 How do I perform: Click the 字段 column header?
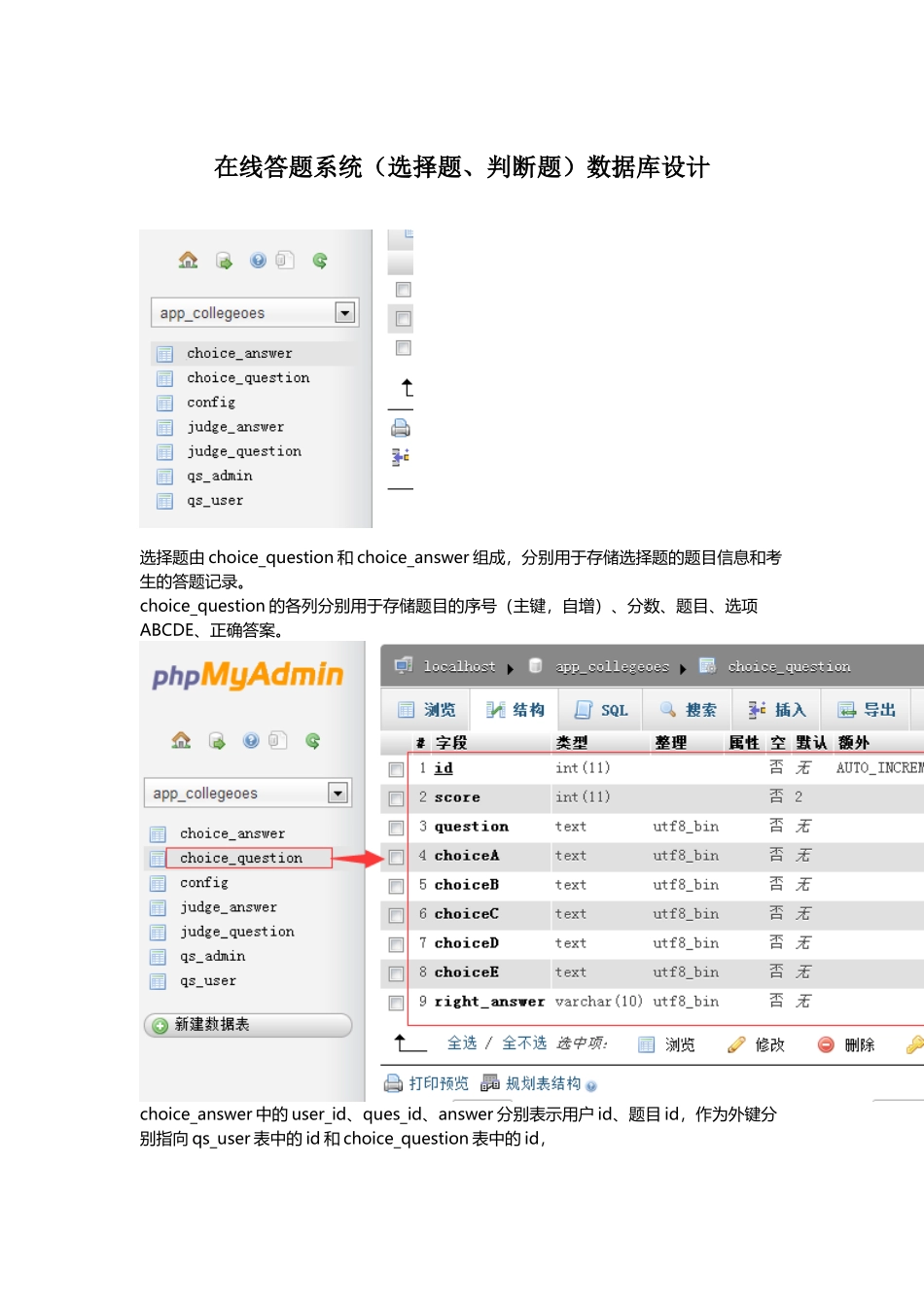[x=451, y=743]
